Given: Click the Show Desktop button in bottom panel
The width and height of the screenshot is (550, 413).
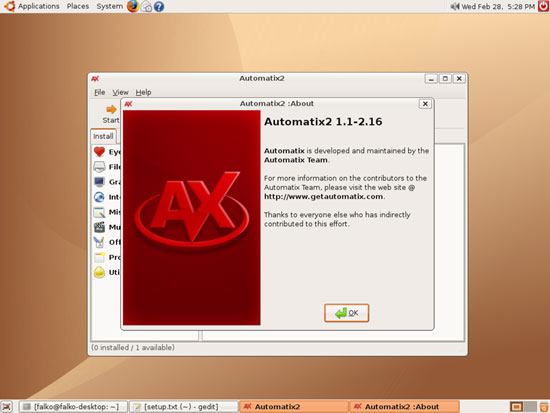Looking at the screenshot, I should (7, 407).
